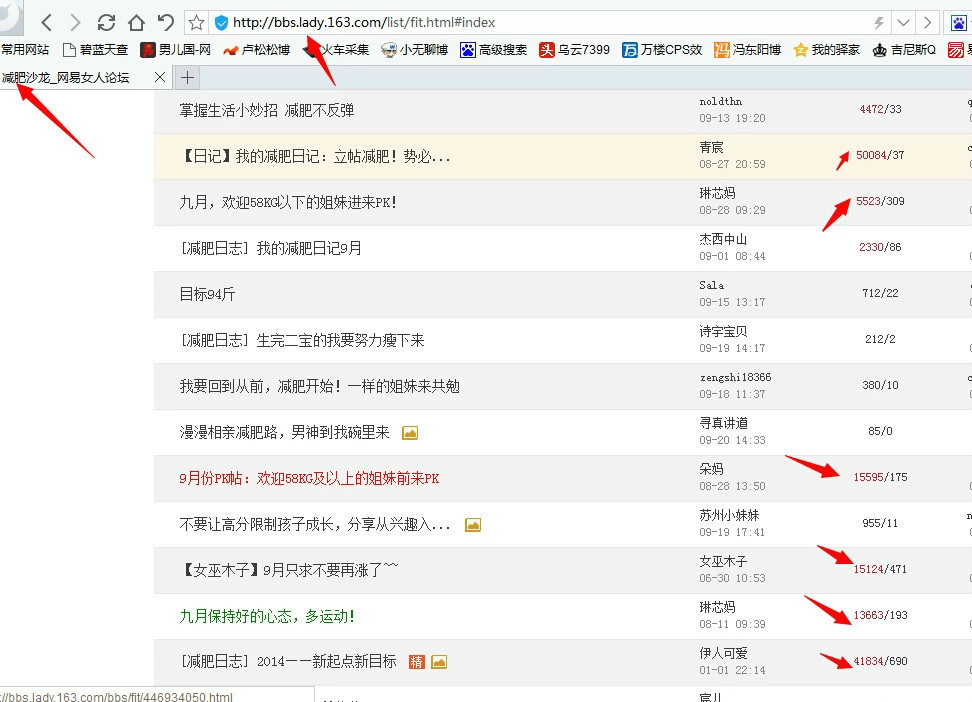
Task: Reload the page with refresh icon
Action: pos(106,22)
